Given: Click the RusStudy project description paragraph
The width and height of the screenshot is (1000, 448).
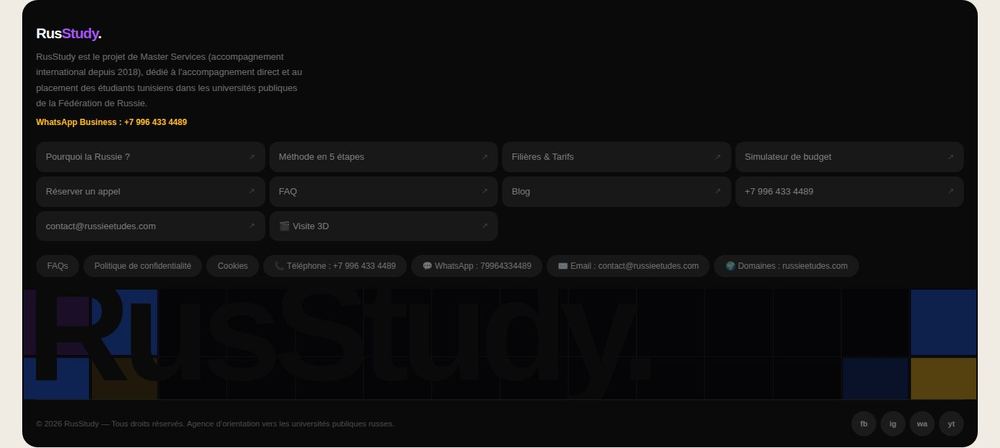Looking at the screenshot, I should (169, 80).
